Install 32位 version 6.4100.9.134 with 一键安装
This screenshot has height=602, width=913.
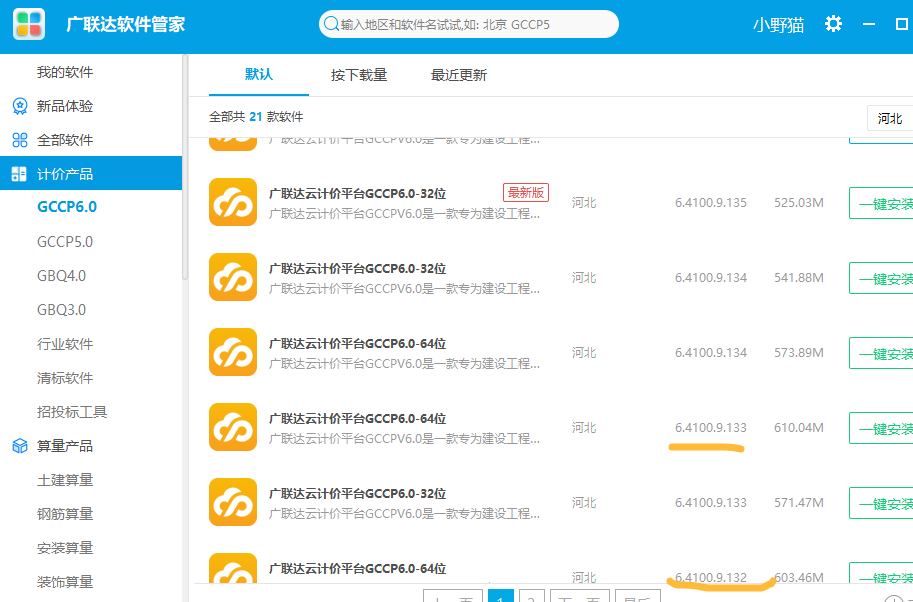tap(881, 278)
